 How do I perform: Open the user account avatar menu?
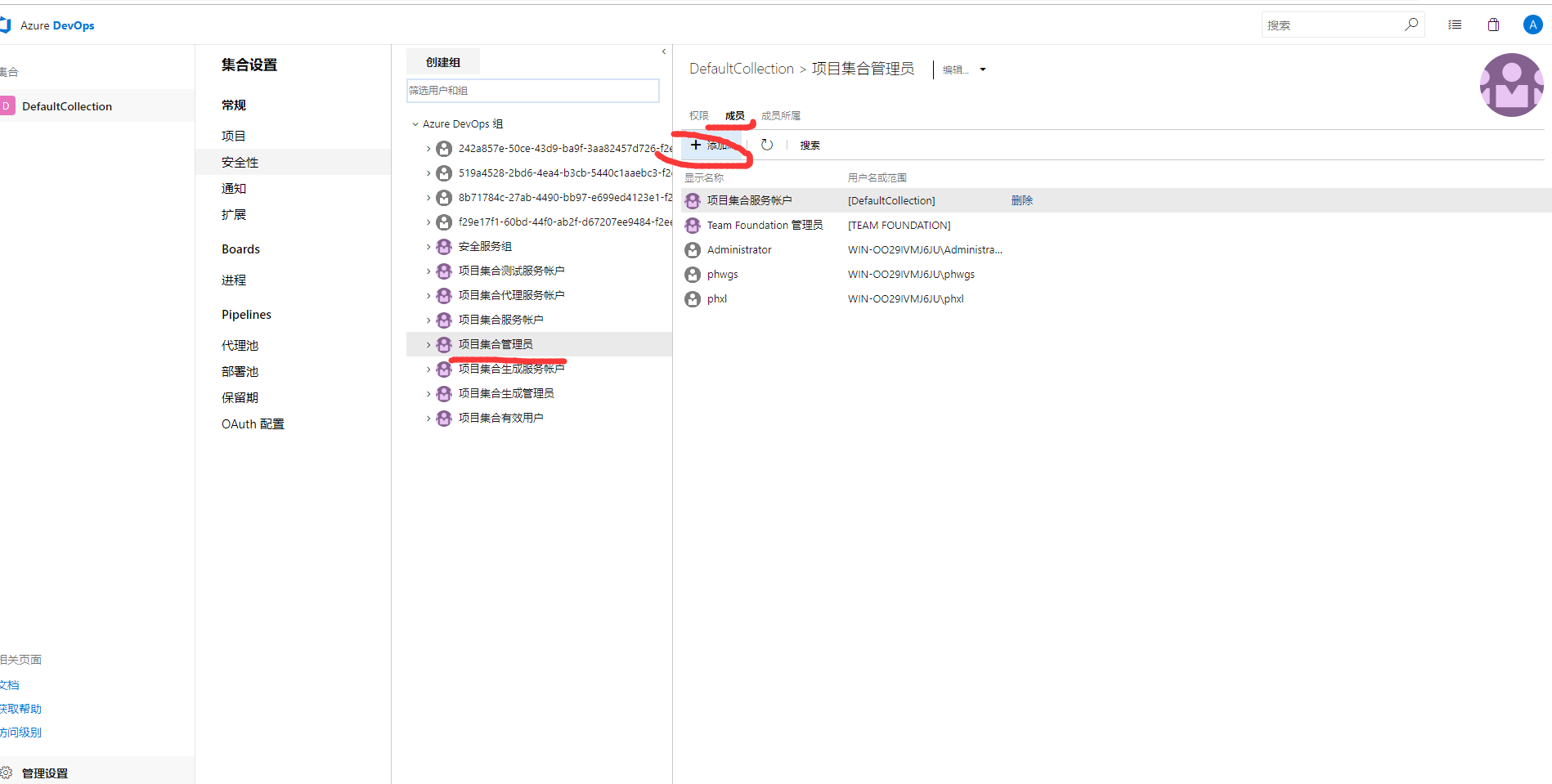point(1532,25)
